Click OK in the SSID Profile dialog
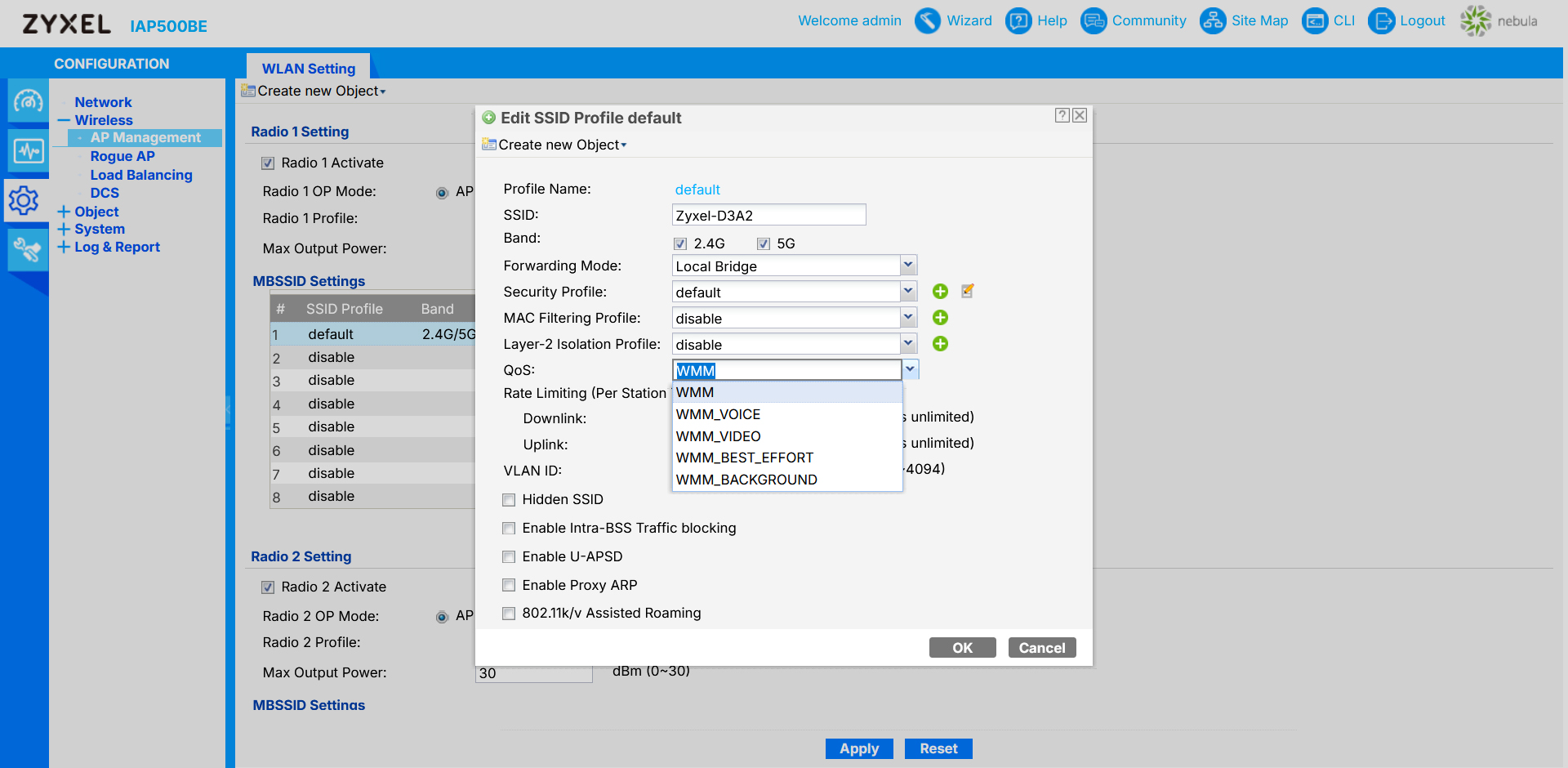The height and width of the screenshot is (768, 1568). (962, 648)
